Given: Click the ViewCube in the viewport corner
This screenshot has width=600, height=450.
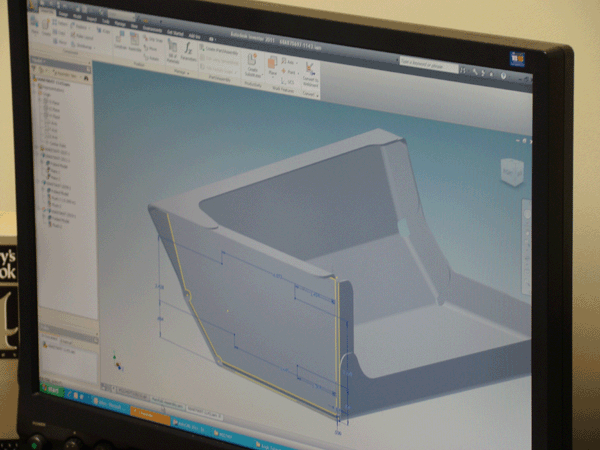Looking at the screenshot, I should [x=513, y=170].
